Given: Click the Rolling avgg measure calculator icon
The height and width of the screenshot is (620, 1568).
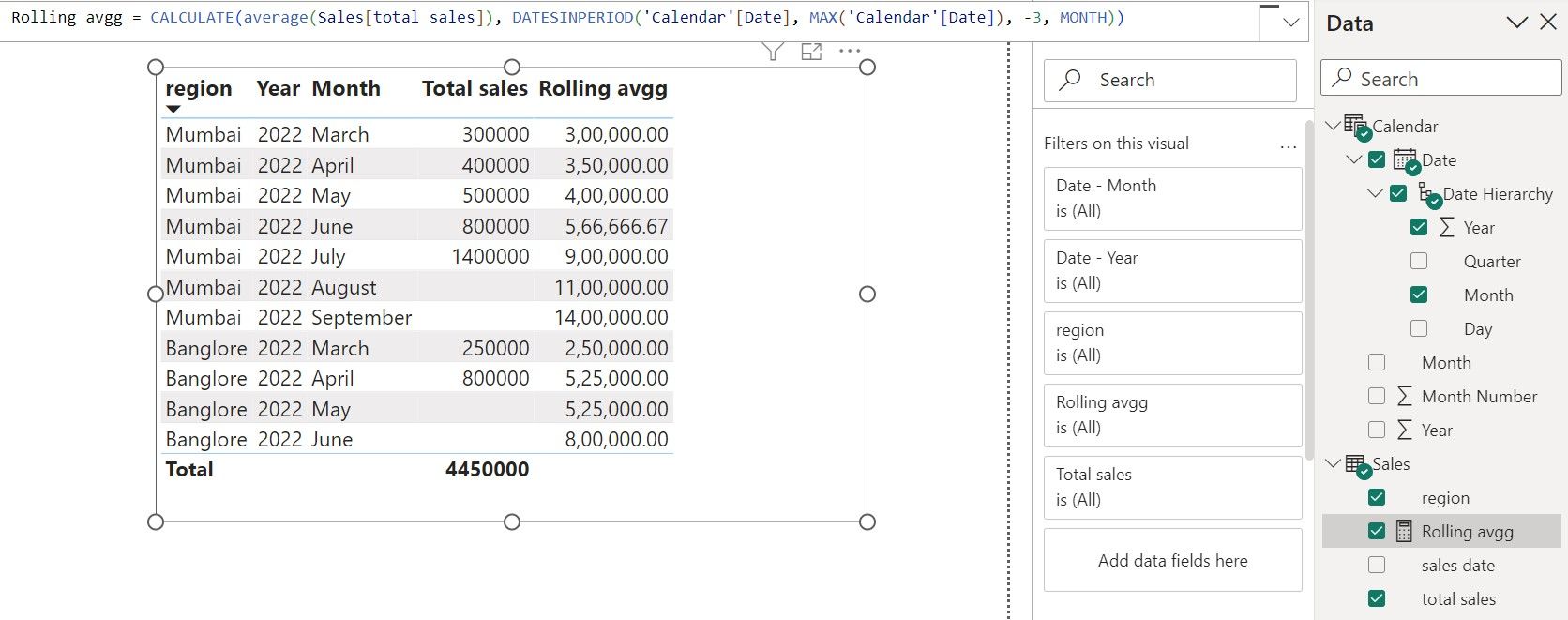Looking at the screenshot, I should pos(1404,532).
